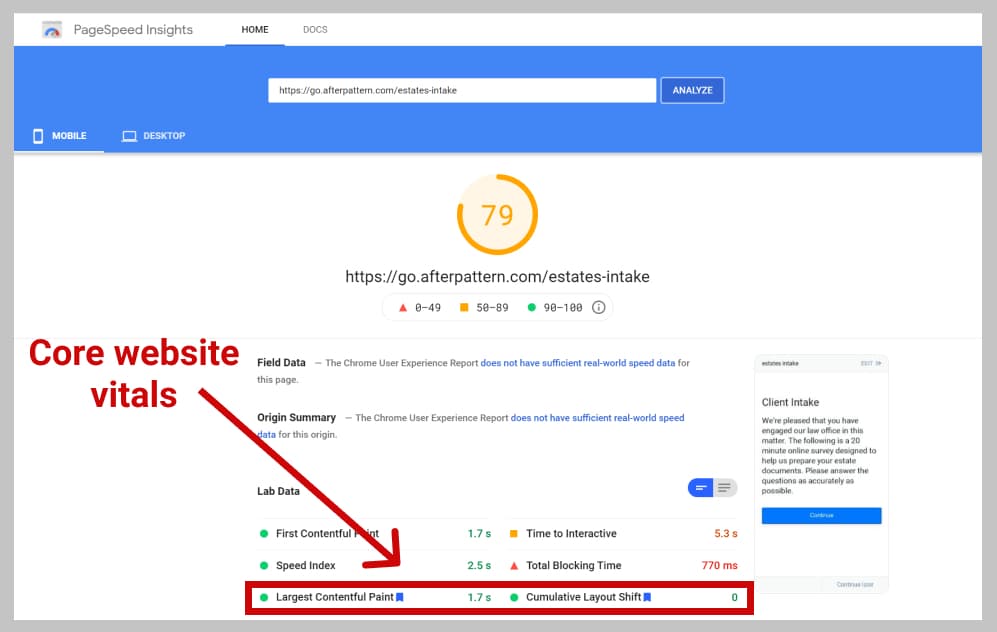Select the Speed Index metric label
997x632 pixels.
pyautogui.click(x=305, y=565)
